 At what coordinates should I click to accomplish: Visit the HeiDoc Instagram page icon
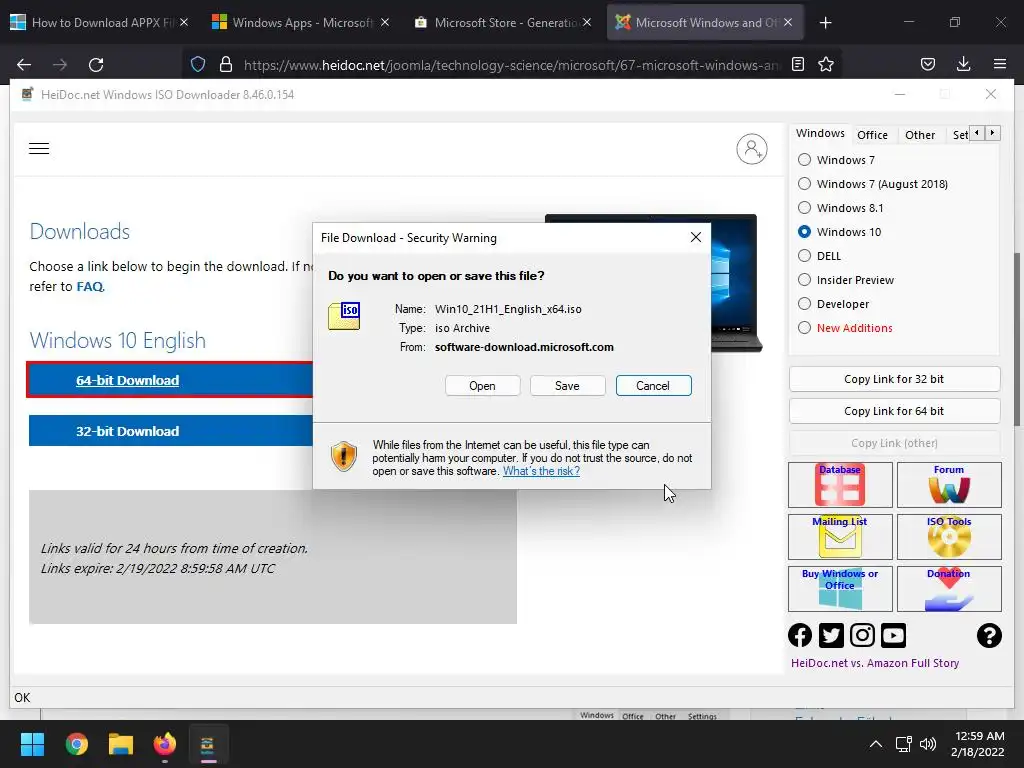tap(862, 635)
